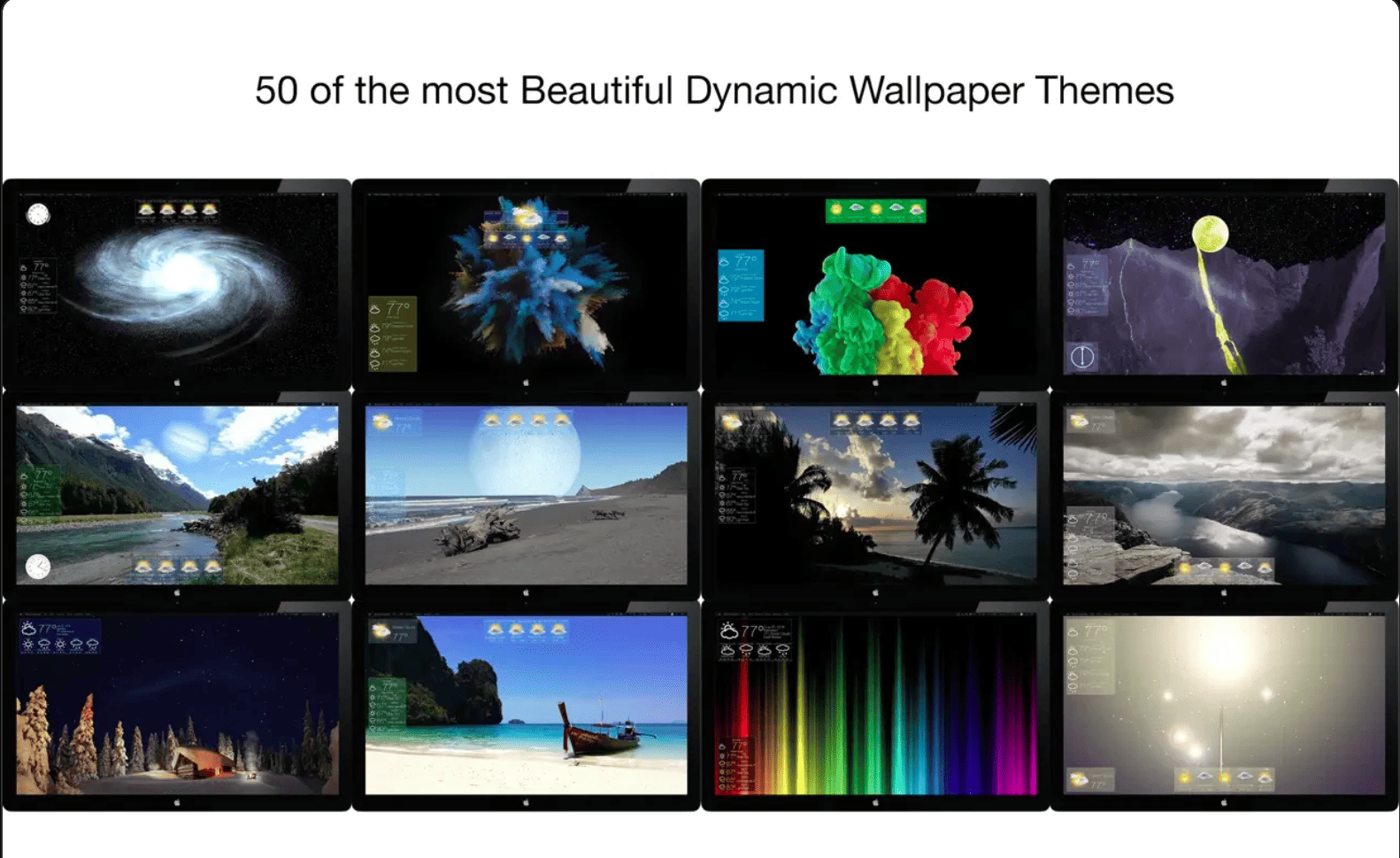This screenshot has height=858, width=1400.
Task: Click the forecast icon strip on the cloudy fjord wallpaper
Action: tap(1225, 568)
